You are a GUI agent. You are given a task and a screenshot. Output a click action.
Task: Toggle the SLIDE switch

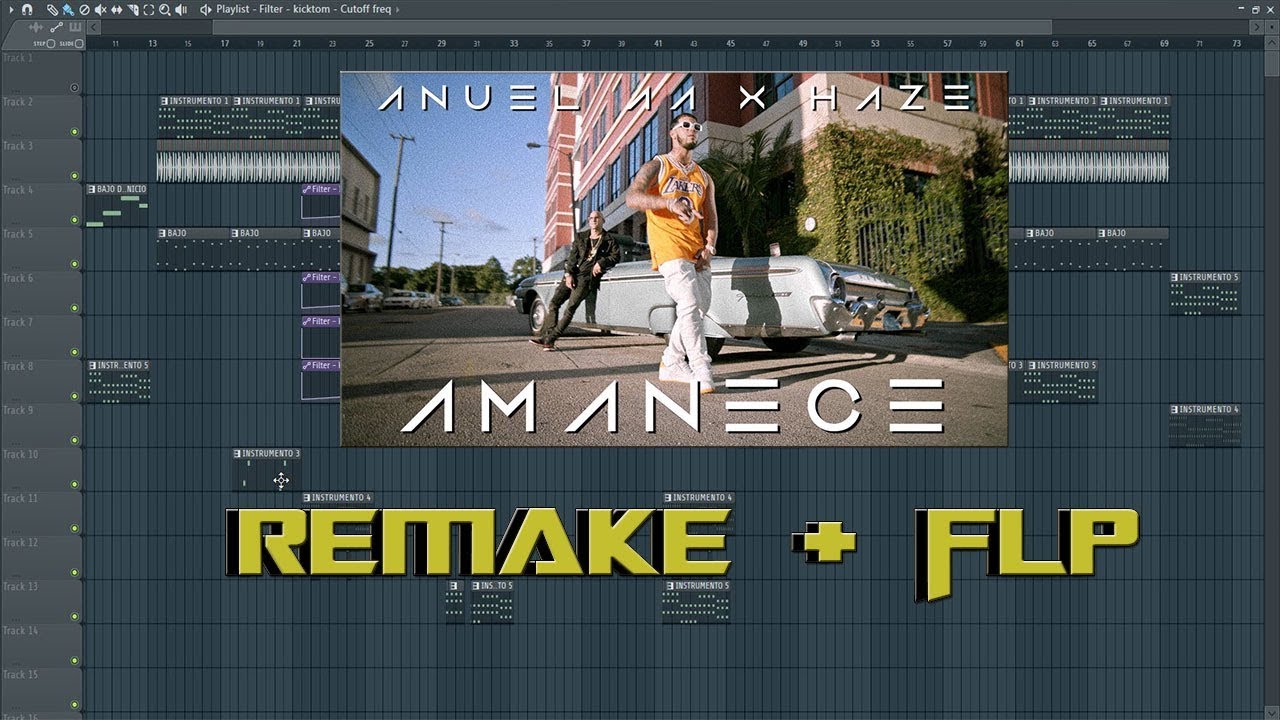79,43
